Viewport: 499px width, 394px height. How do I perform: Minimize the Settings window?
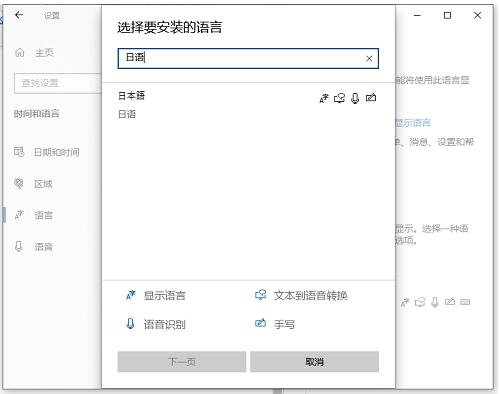tap(417, 15)
